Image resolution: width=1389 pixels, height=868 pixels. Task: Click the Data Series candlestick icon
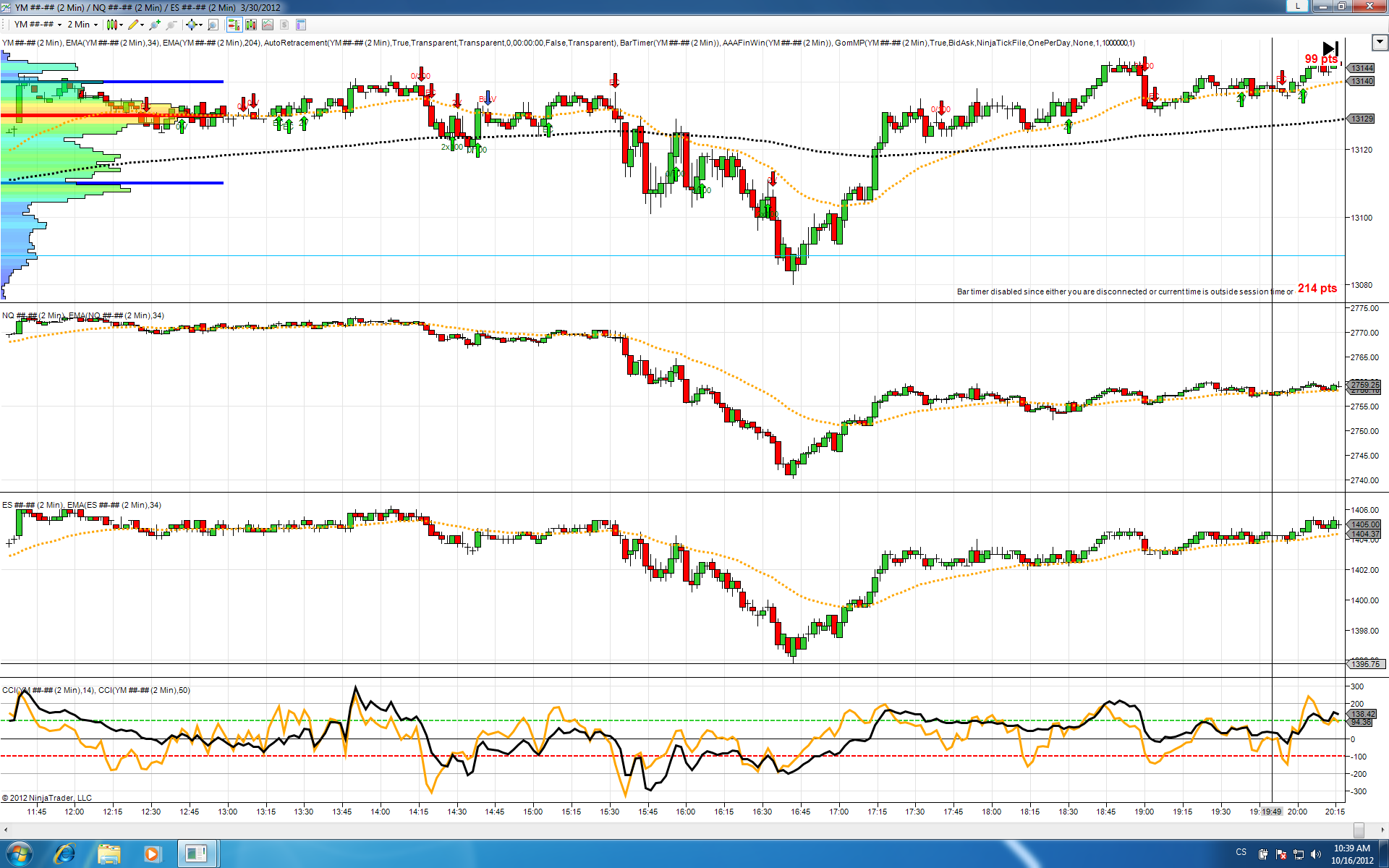[x=251, y=25]
